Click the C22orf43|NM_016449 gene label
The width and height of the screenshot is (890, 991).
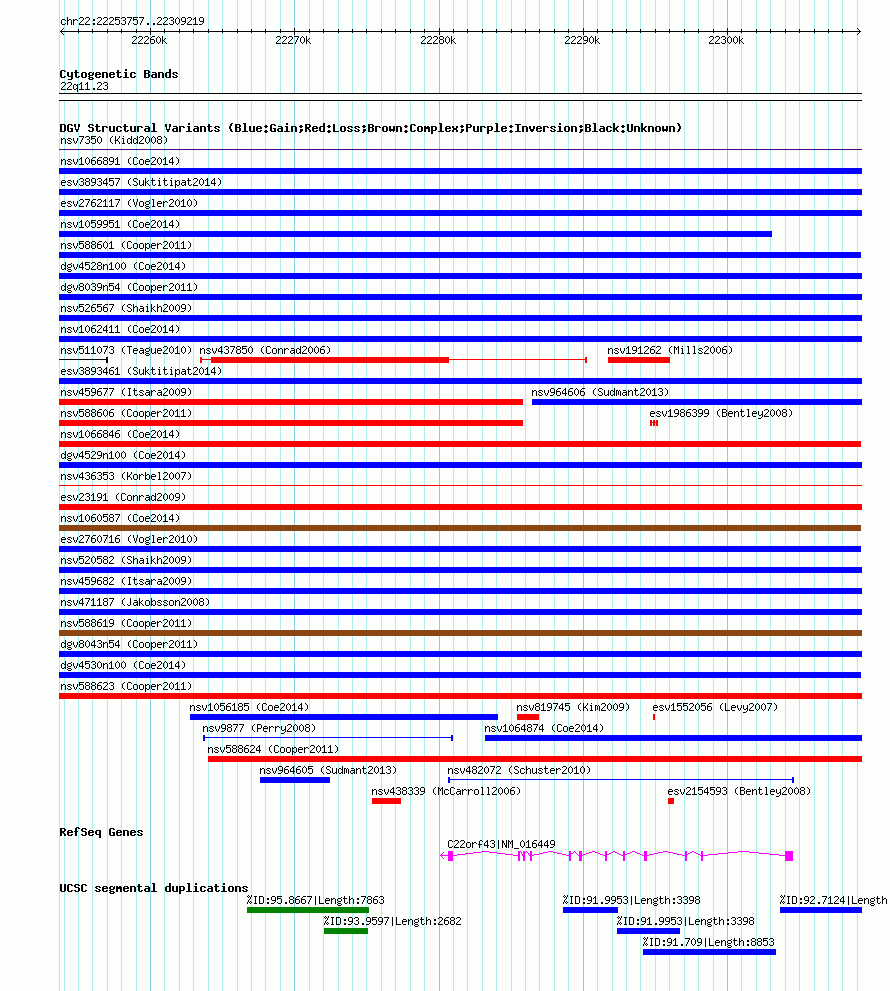[x=501, y=844]
